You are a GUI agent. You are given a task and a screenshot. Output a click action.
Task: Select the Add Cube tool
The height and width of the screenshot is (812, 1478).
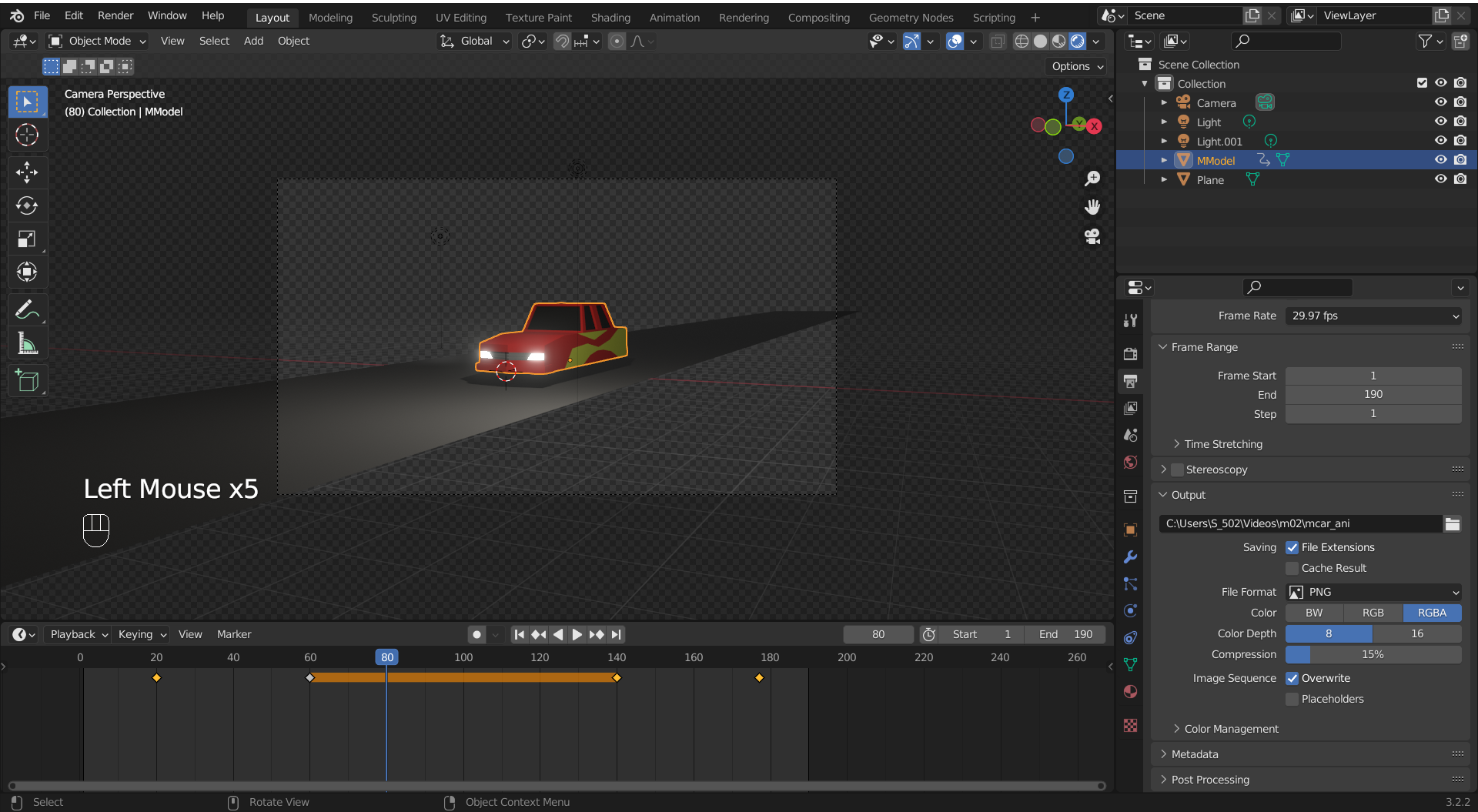pyautogui.click(x=27, y=380)
